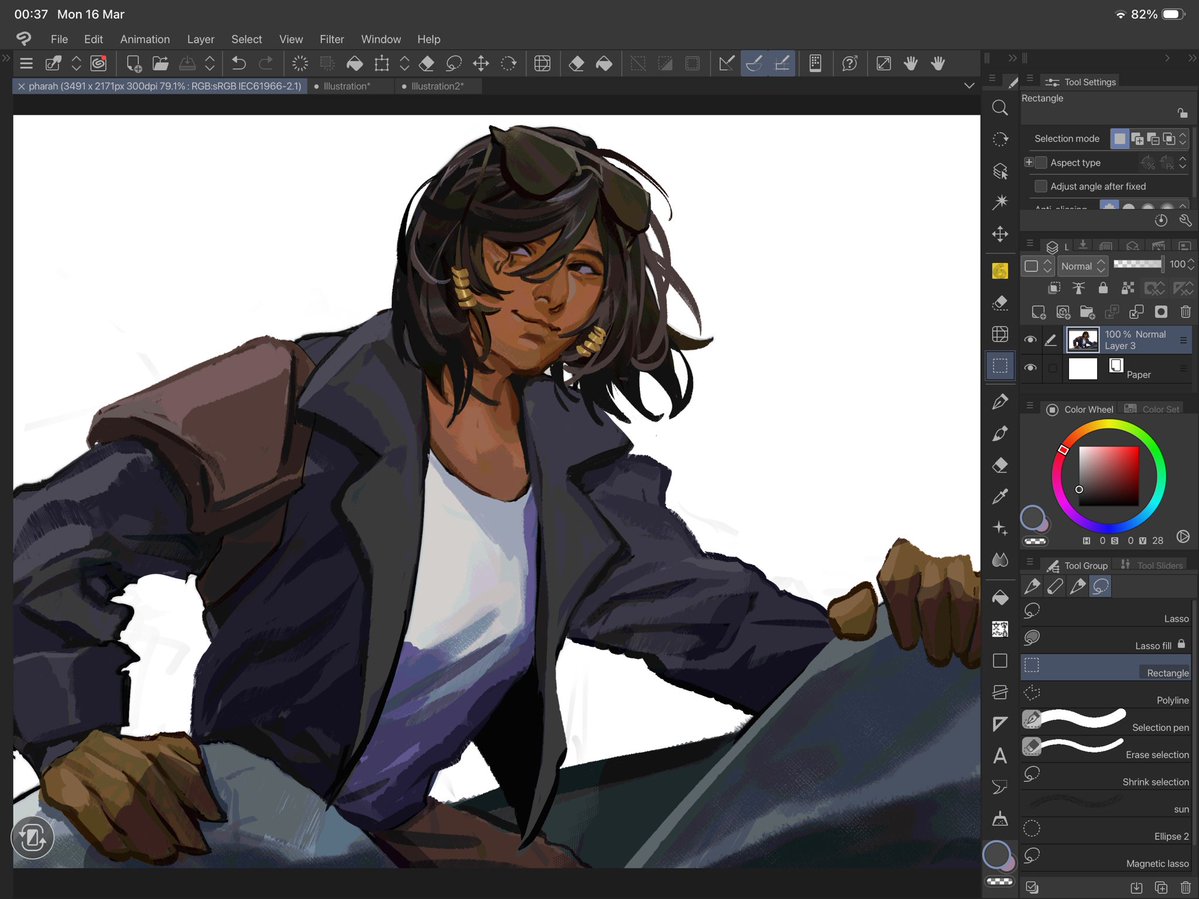Switch to the Illustration2 tab
The height and width of the screenshot is (899, 1199).
click(x=437, y=86)
